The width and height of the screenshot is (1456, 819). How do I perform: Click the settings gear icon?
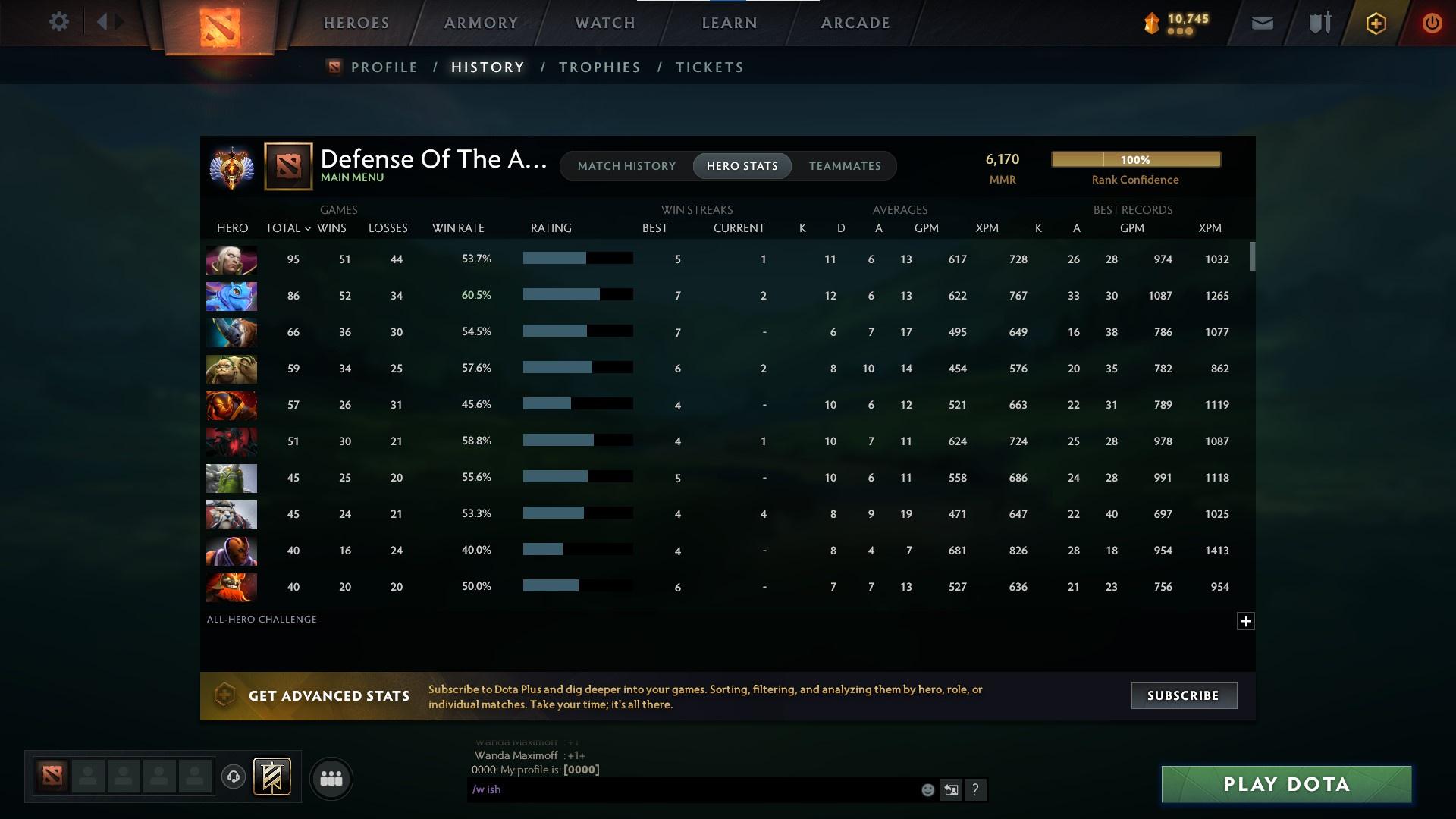(59, 22)
